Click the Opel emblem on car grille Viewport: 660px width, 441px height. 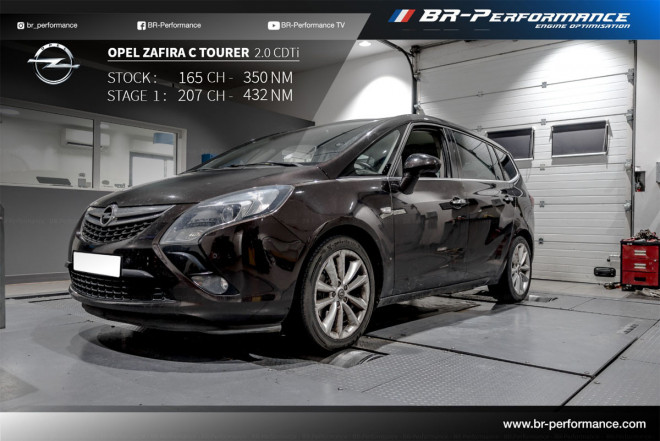(108, 214)
